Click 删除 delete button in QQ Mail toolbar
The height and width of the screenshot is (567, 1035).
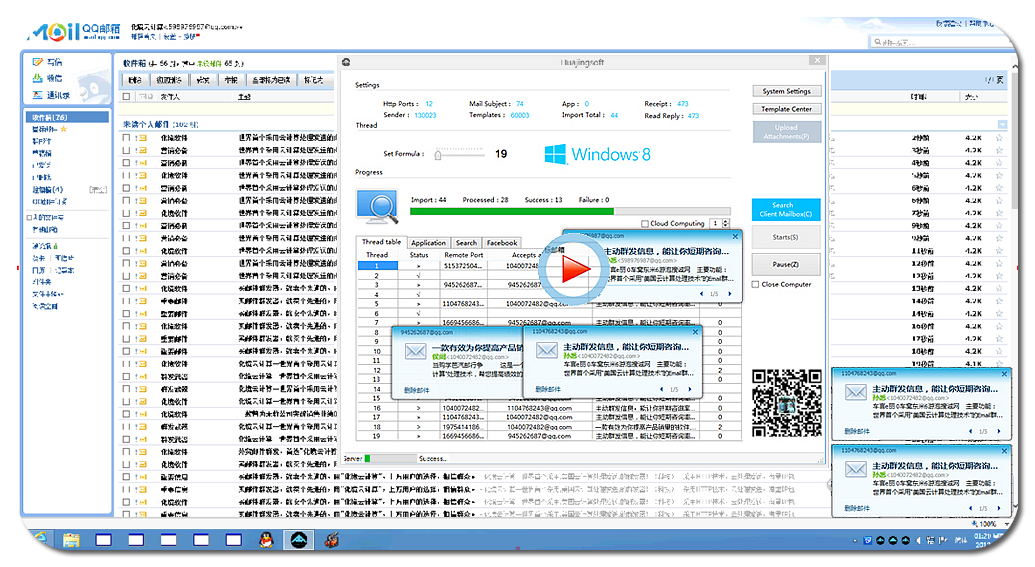(x=135, y=80)
